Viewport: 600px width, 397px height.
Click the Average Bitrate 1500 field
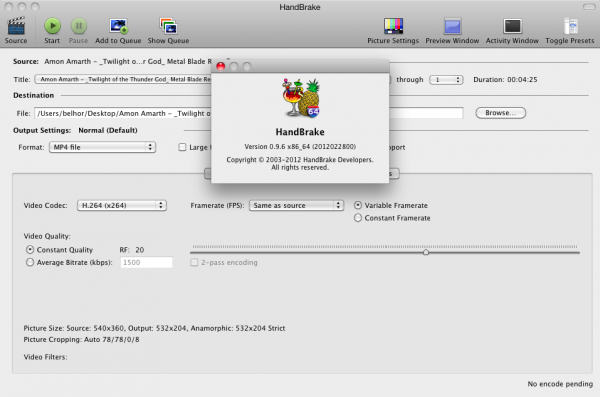(147, 262)
